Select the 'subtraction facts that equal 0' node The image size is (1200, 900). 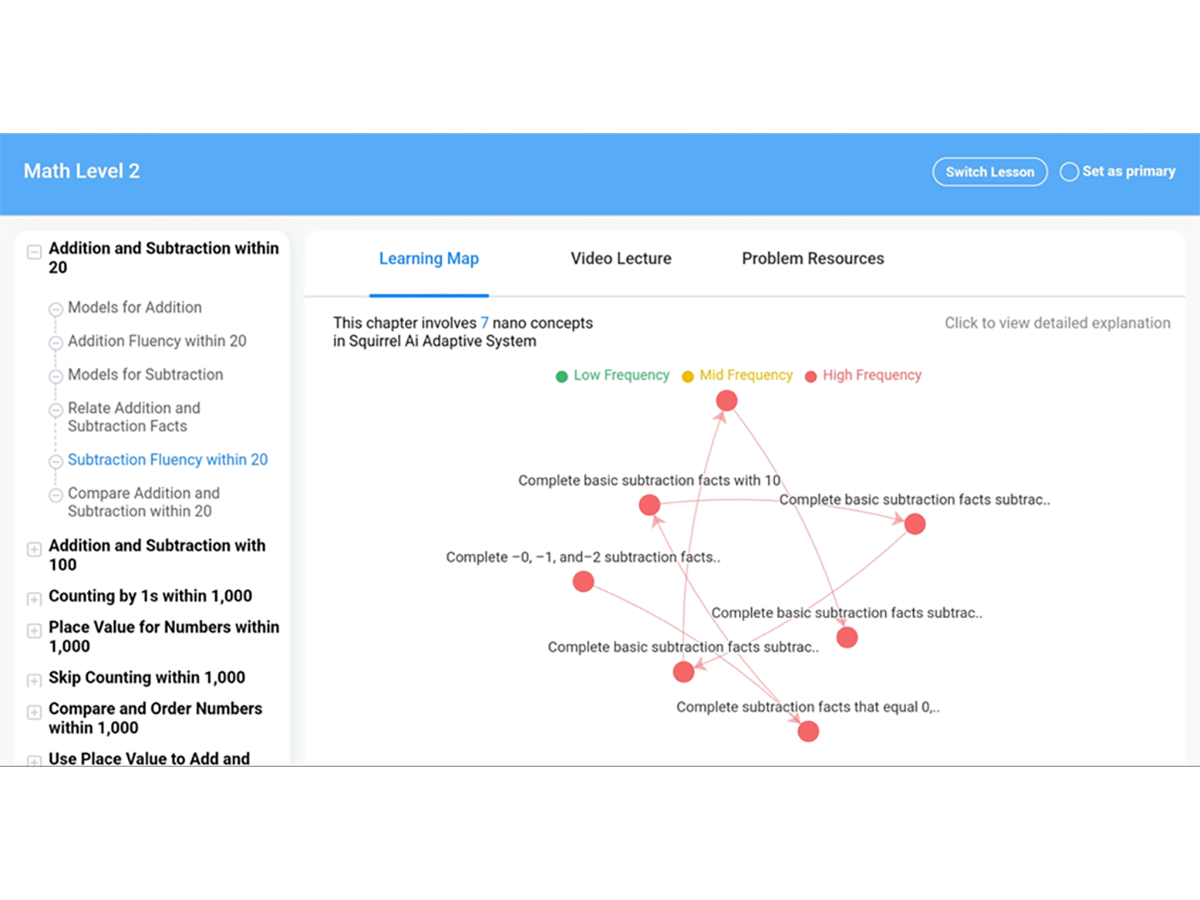808,731
